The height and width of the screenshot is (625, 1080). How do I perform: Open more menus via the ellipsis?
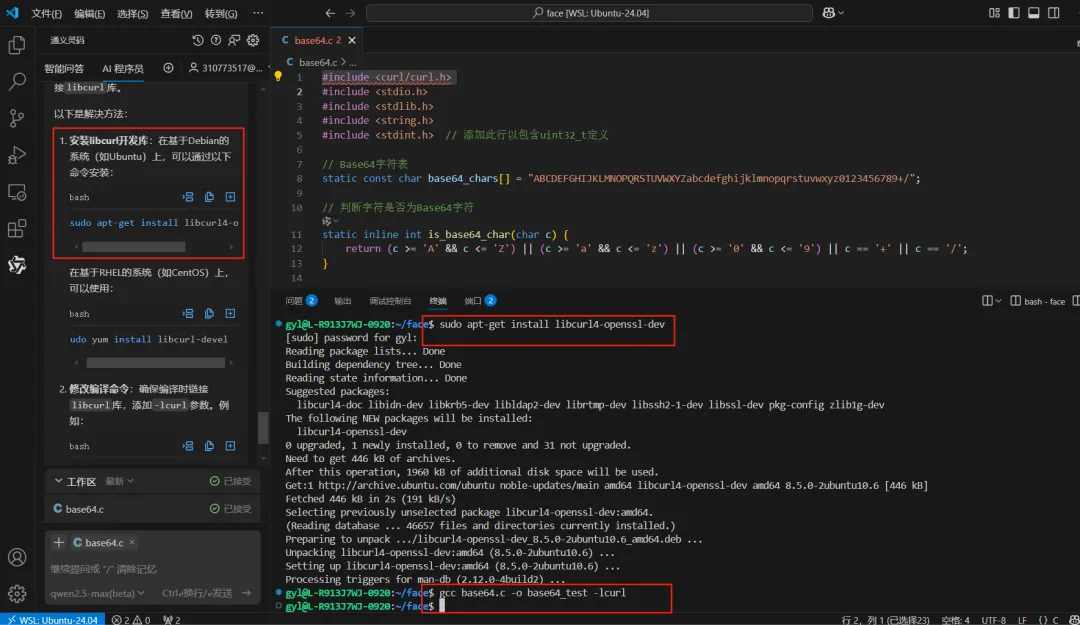pos(258,13)
